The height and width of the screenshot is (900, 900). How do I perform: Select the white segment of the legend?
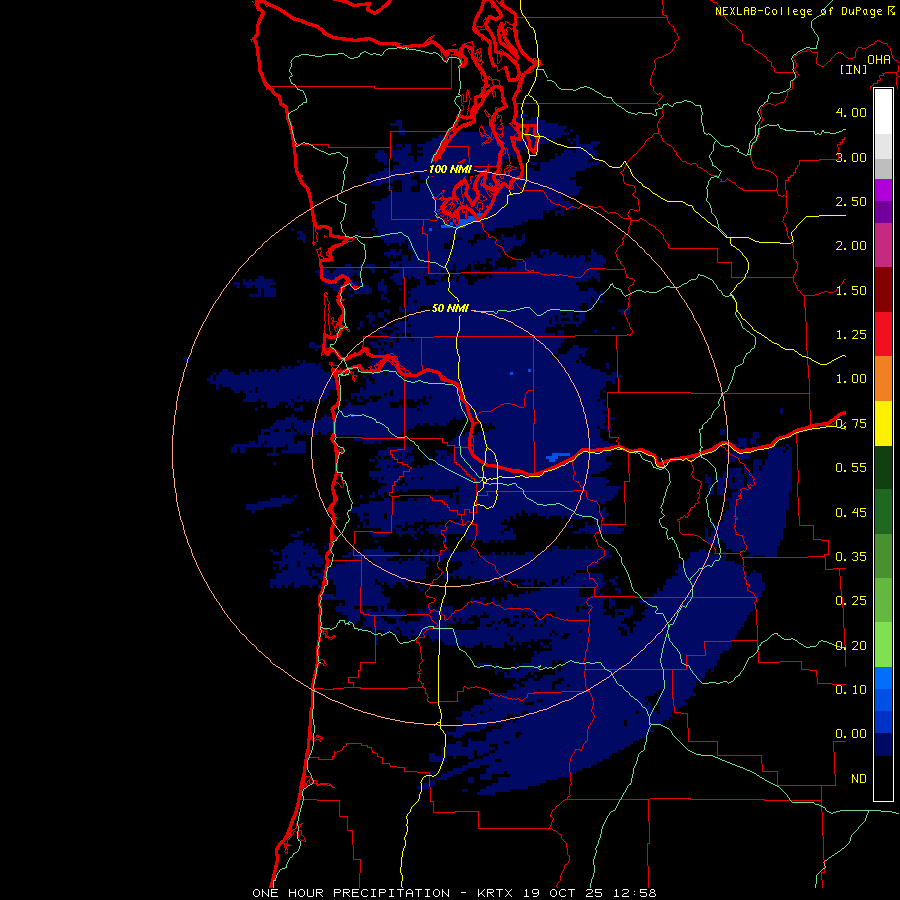pyautogui.click(x=883, y=112)
